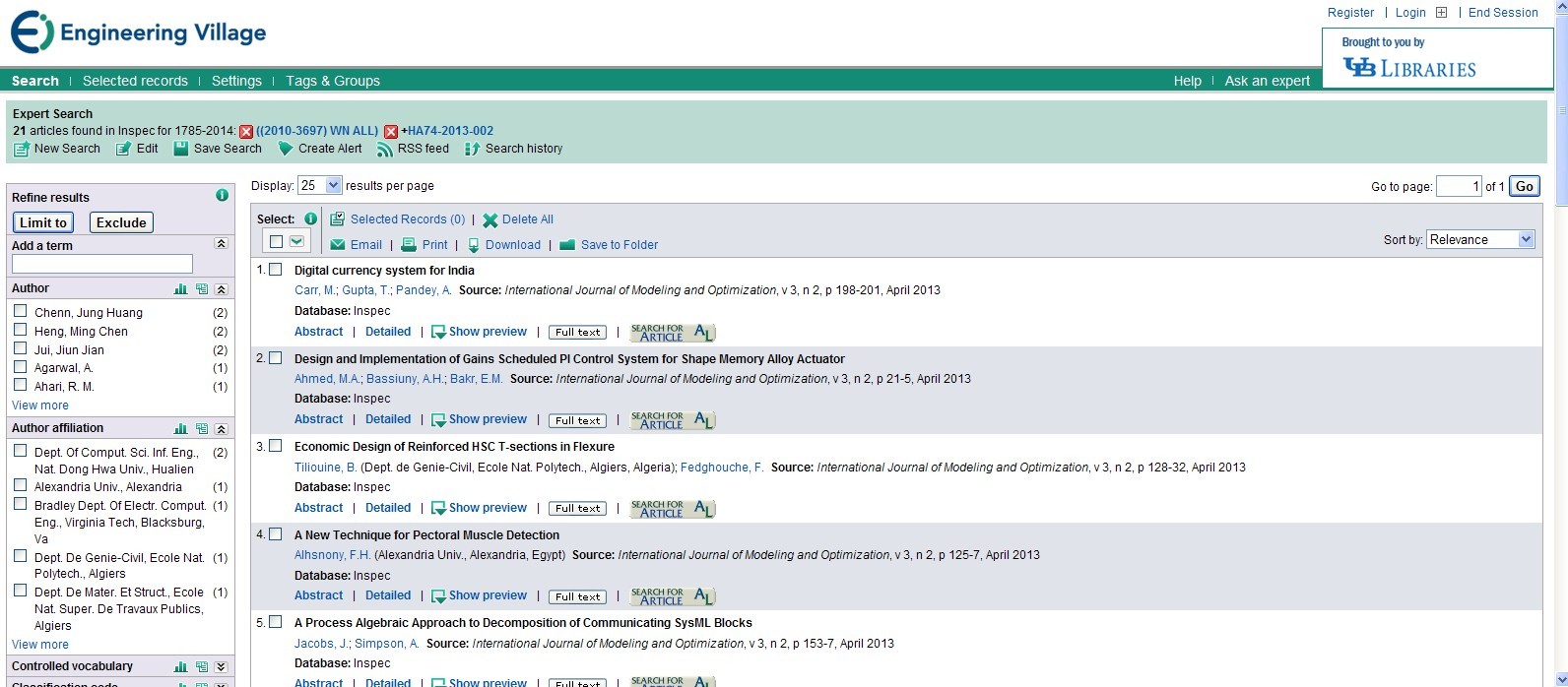Open the Sort by Relevance dropdown
Image resolution: width=1568 pixels, height=687 pixels.
coord(1480,239)
